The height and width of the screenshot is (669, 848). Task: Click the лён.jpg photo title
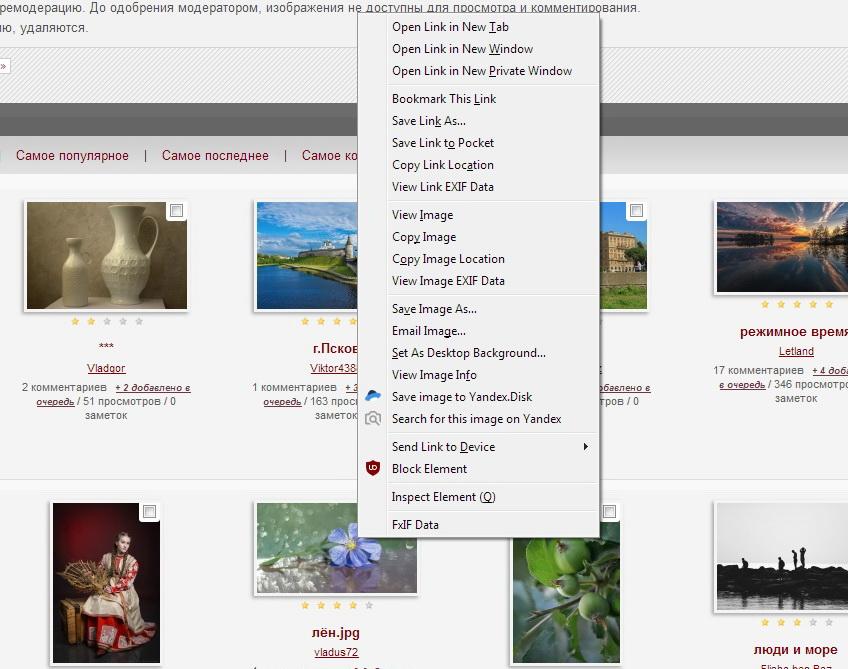(x=336, y=632)
